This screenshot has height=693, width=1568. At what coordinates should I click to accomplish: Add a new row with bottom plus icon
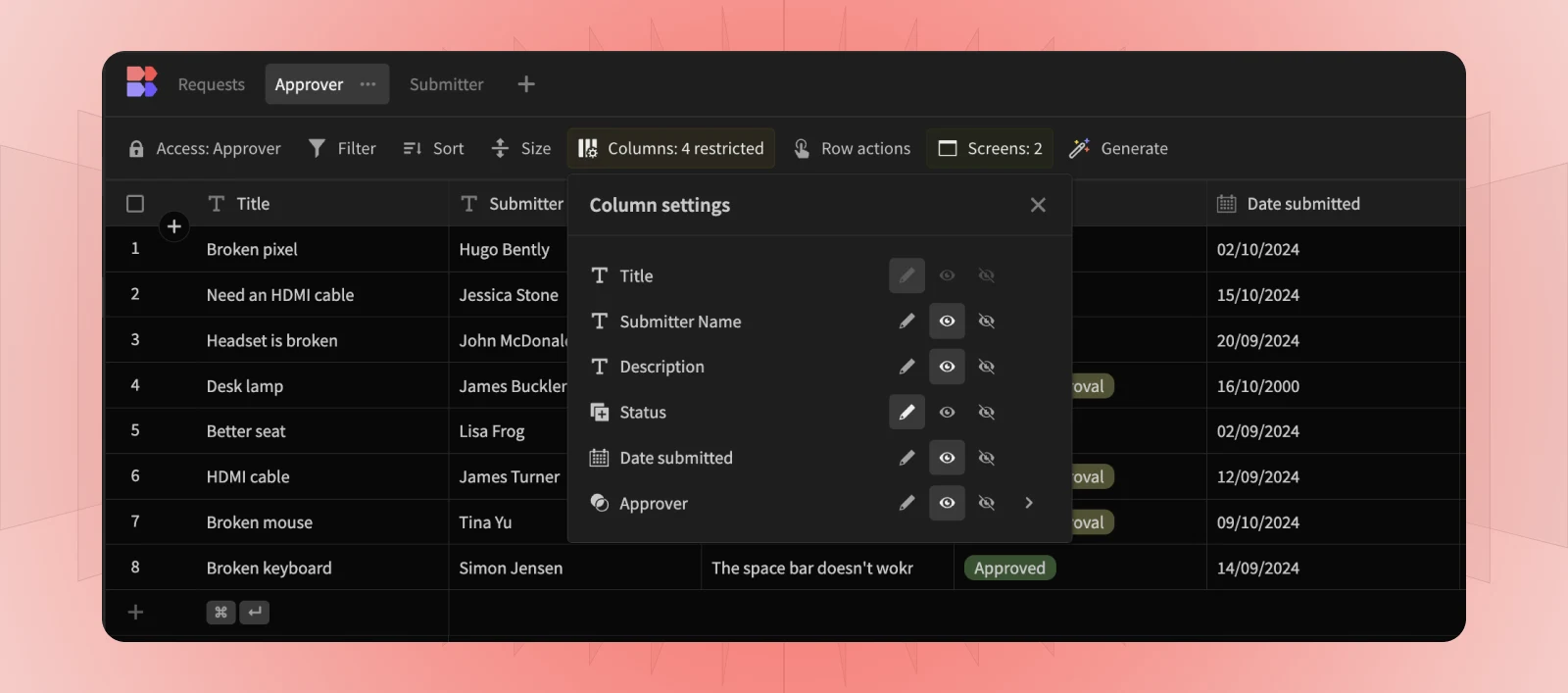coord(135,613)
